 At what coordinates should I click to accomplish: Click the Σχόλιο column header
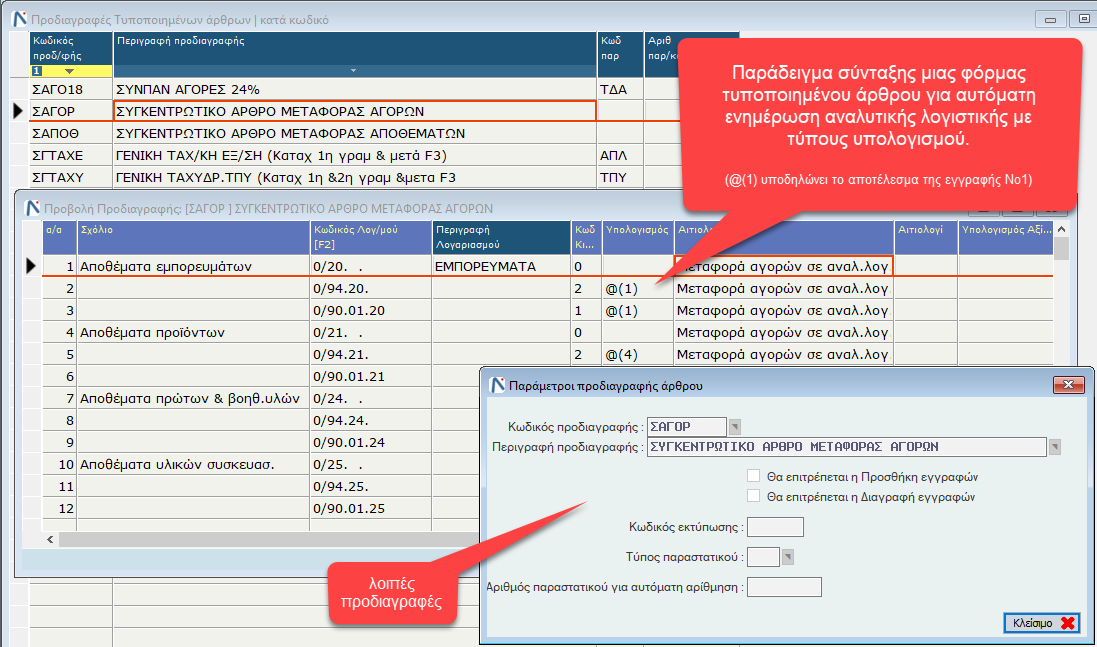[x=193, y=237]
